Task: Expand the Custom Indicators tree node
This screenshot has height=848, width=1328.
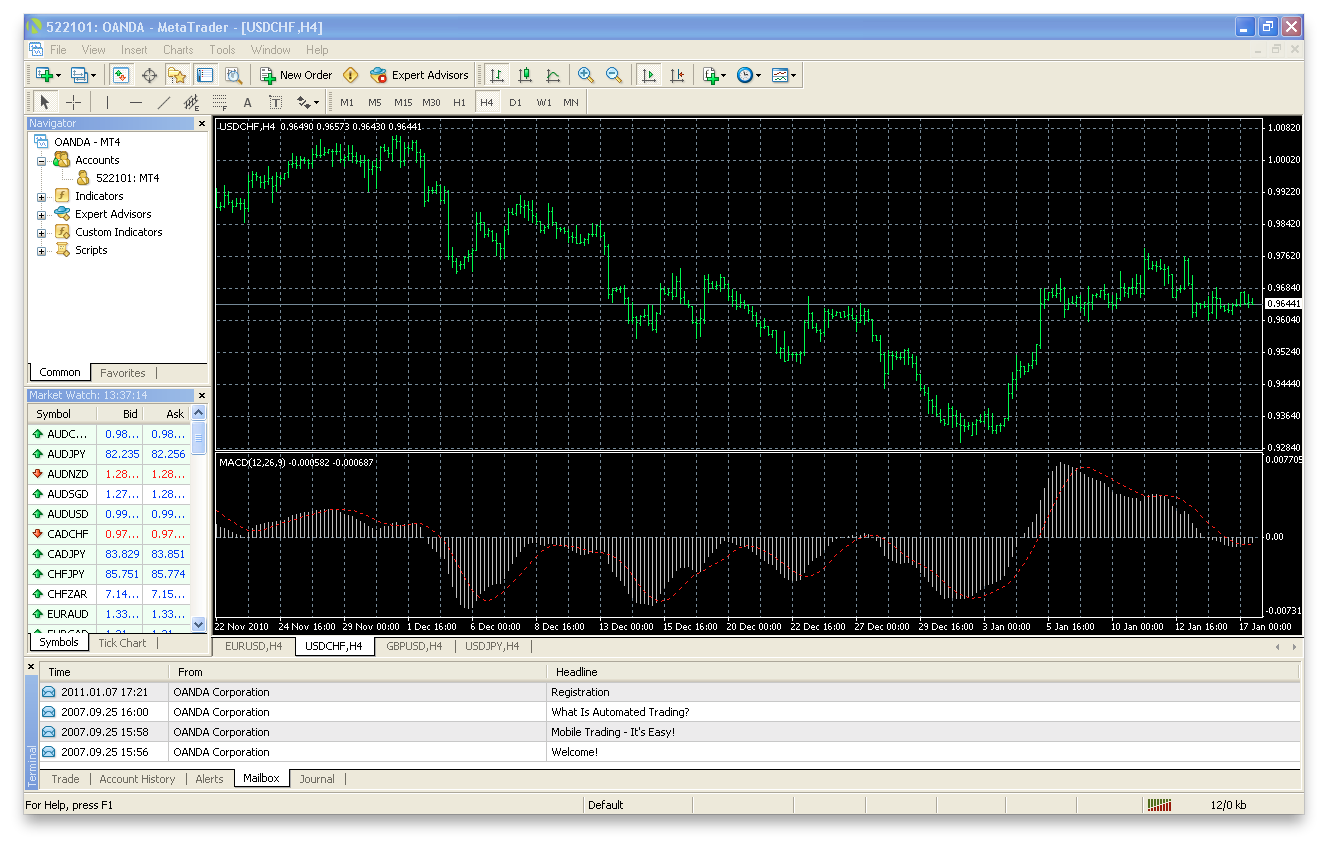Action: pos(42,233)
